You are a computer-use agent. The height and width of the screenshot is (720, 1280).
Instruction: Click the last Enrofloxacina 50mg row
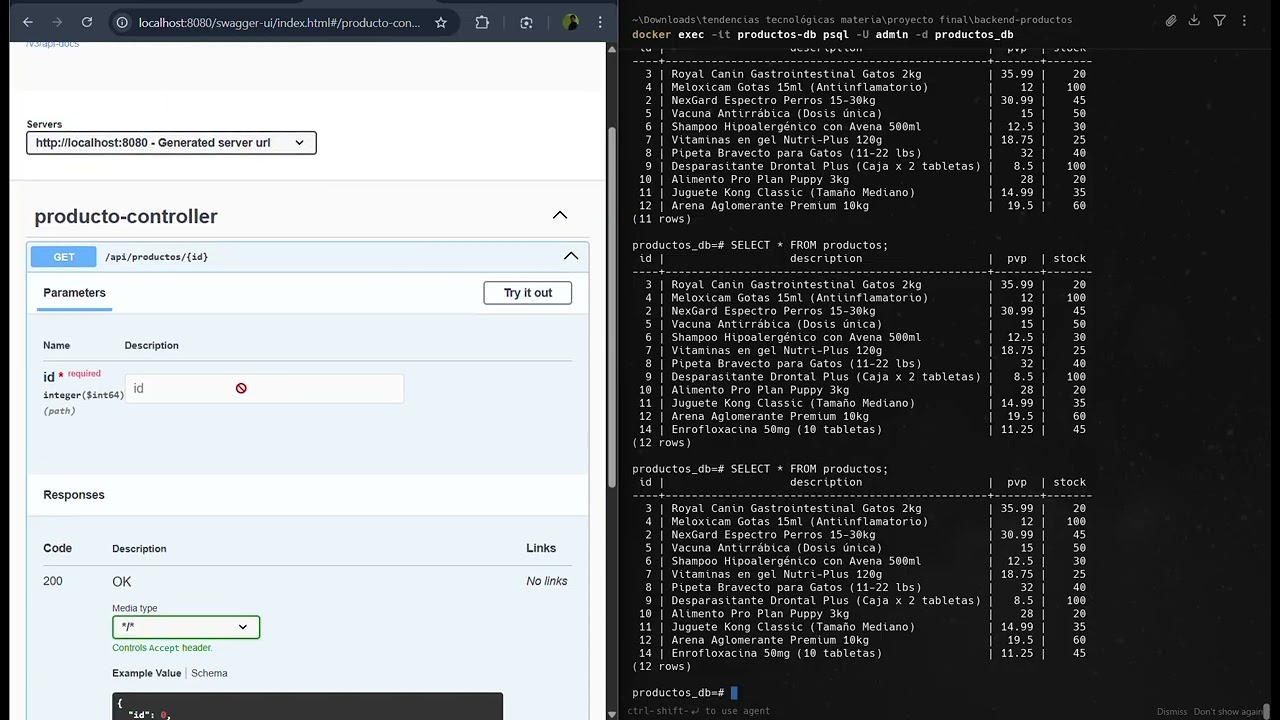click(861, 653)
